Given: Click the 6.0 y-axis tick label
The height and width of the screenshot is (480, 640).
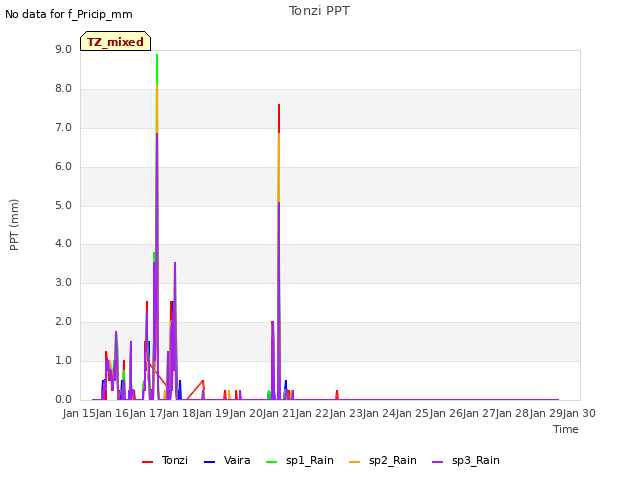Looking at the screenshot, I should pos(63,167).
